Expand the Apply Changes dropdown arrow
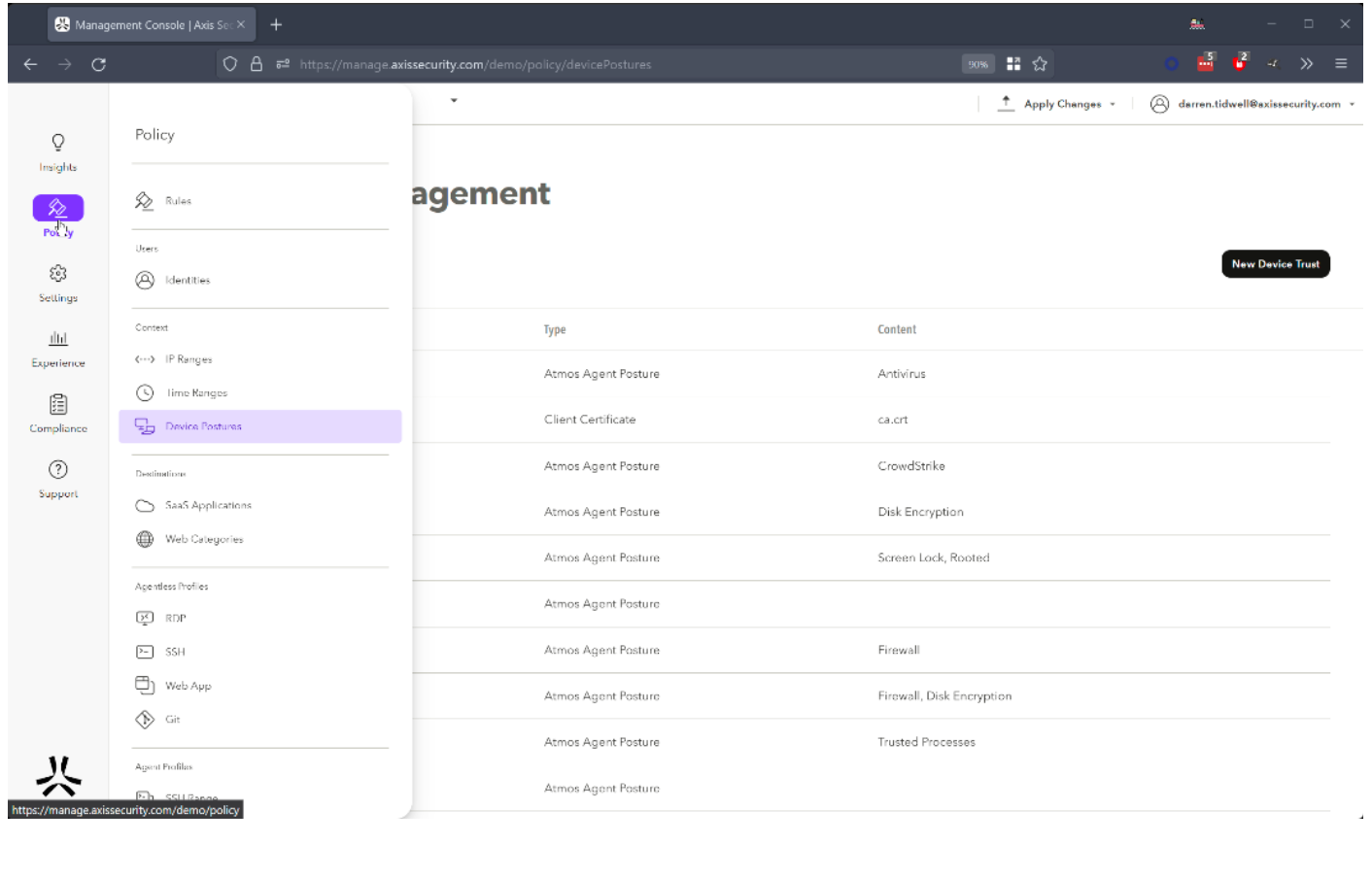1372x878 pixels. click(x=1113, y=104)
